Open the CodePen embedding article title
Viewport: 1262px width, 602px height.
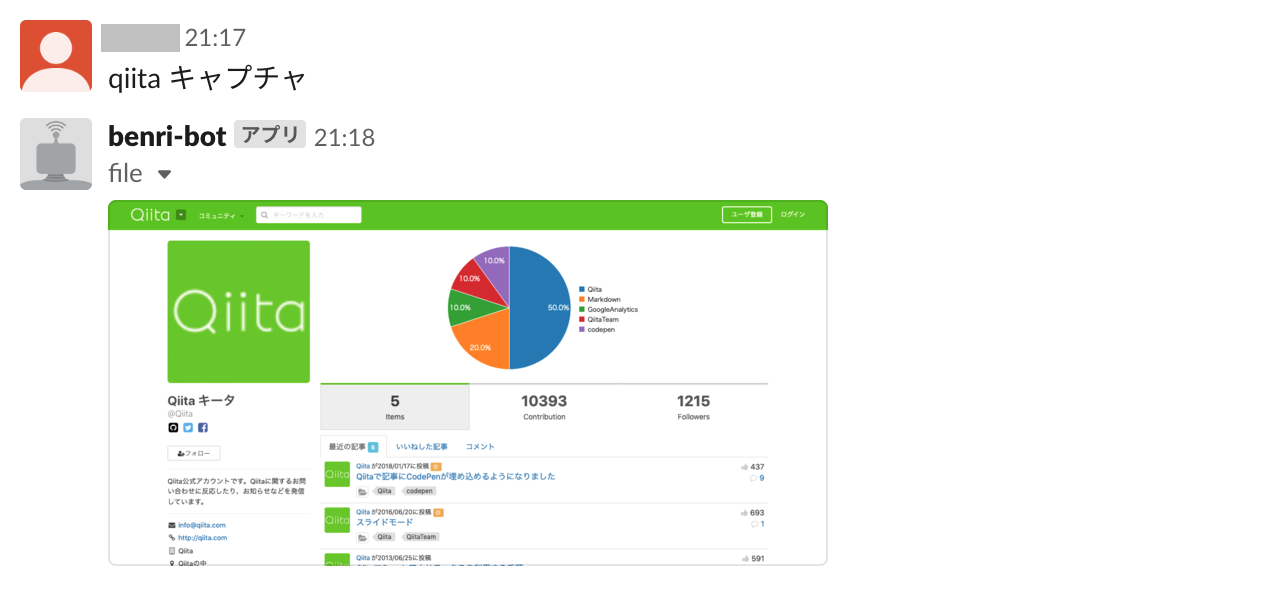(456, 477)
